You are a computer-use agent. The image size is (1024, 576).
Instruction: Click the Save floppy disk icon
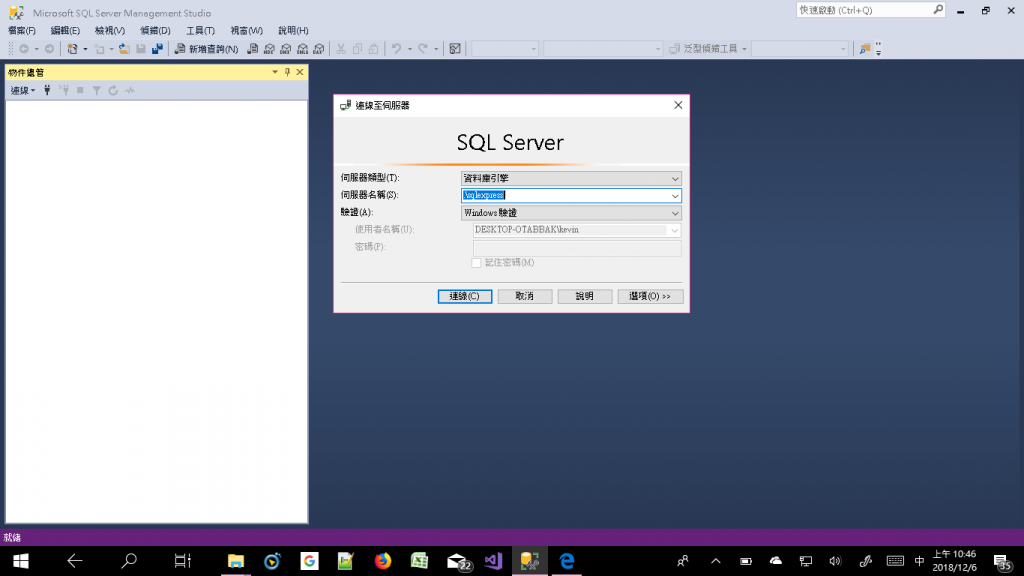click(140, 49)
